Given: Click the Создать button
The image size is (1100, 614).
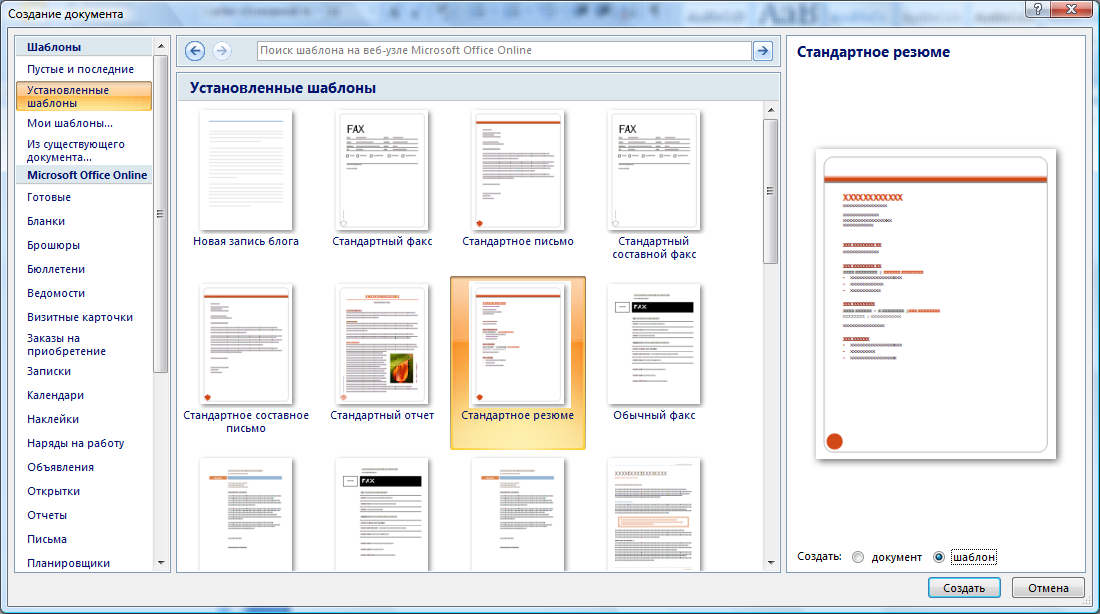Looking at the screenshot, I should pyautogui.click(x=964, y=588).
